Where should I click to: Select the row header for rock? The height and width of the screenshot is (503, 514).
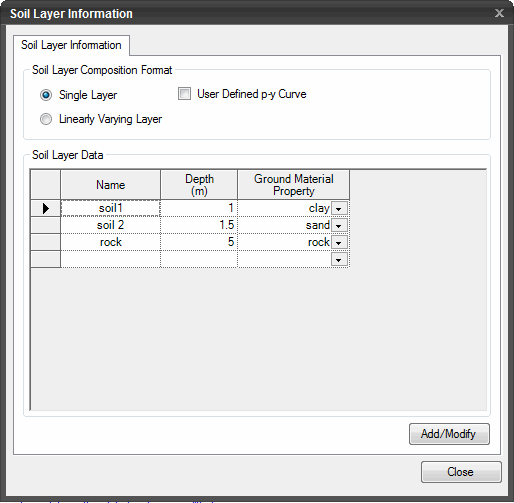coord(46,242)
